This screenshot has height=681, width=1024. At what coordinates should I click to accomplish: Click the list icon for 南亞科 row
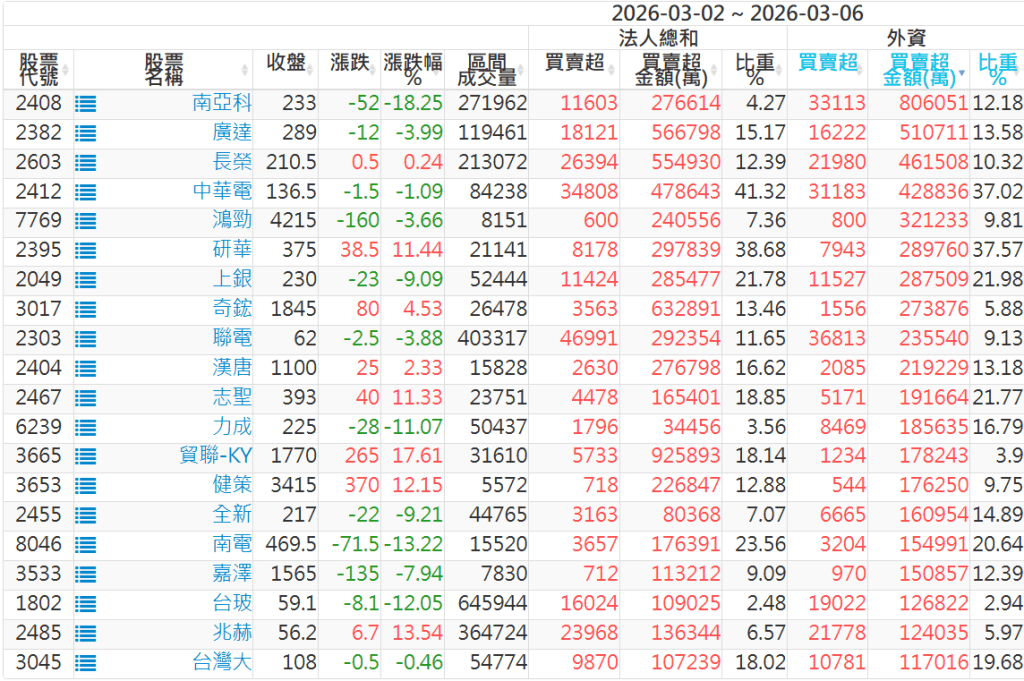coord(85,103)
